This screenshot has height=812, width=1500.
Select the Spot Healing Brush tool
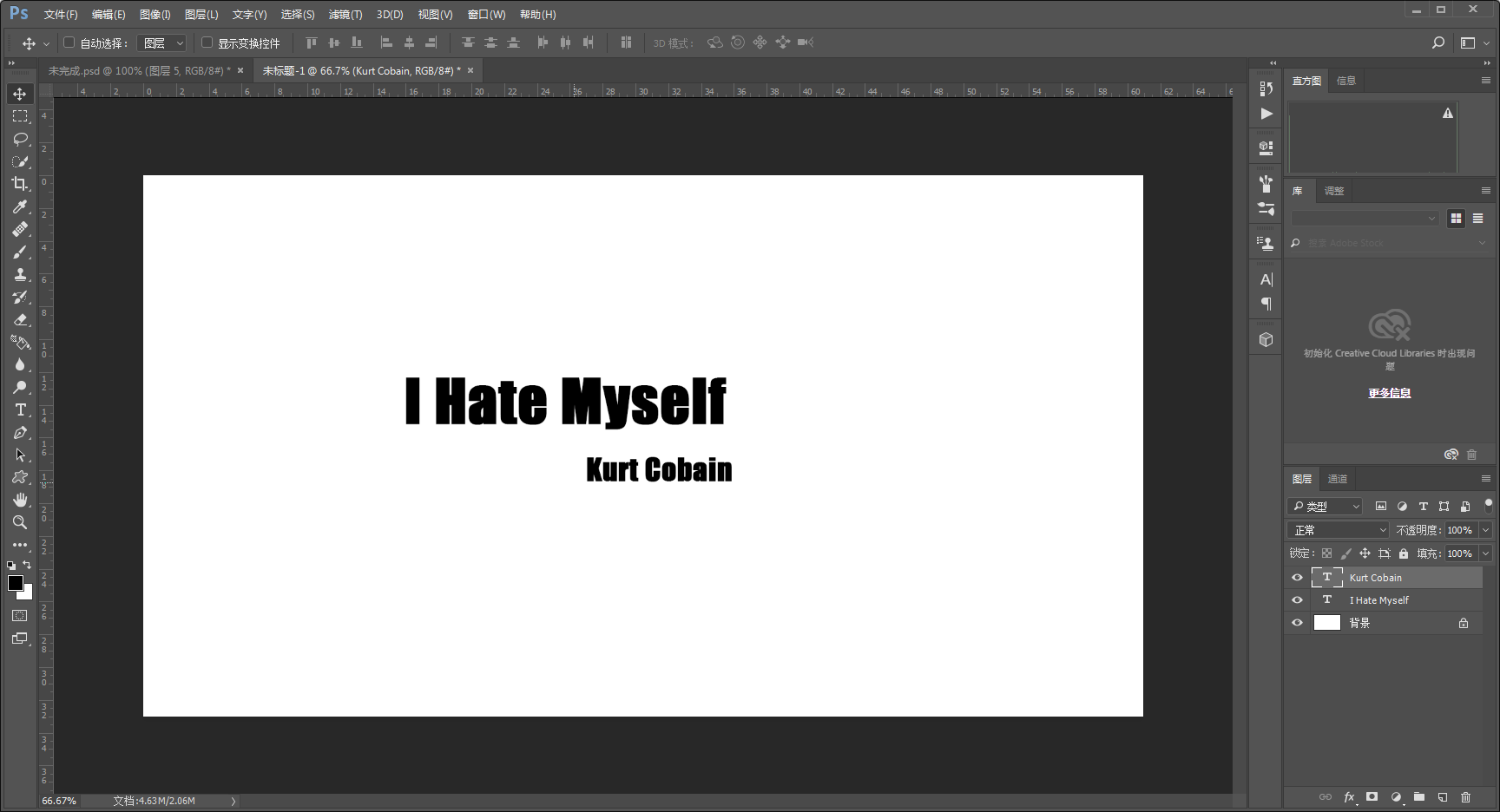(20, 229)
